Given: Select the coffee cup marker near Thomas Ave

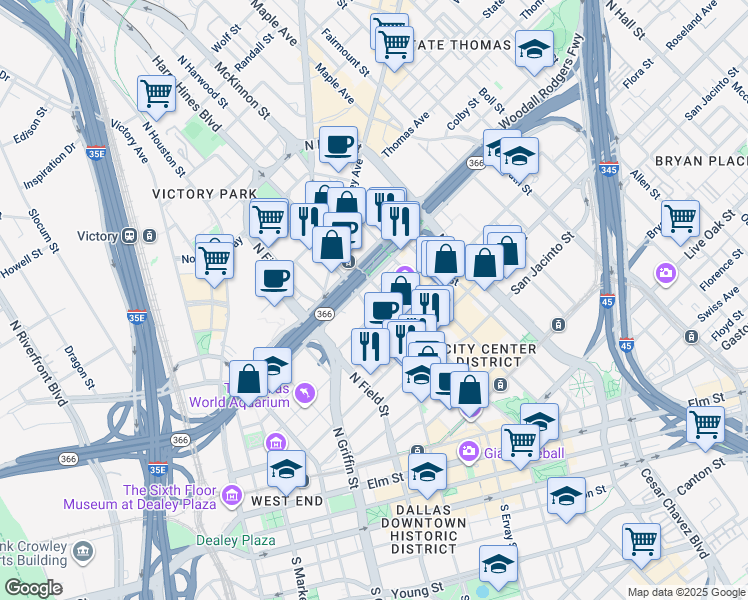Looking at the screenshot, I should tap(338, 145).
